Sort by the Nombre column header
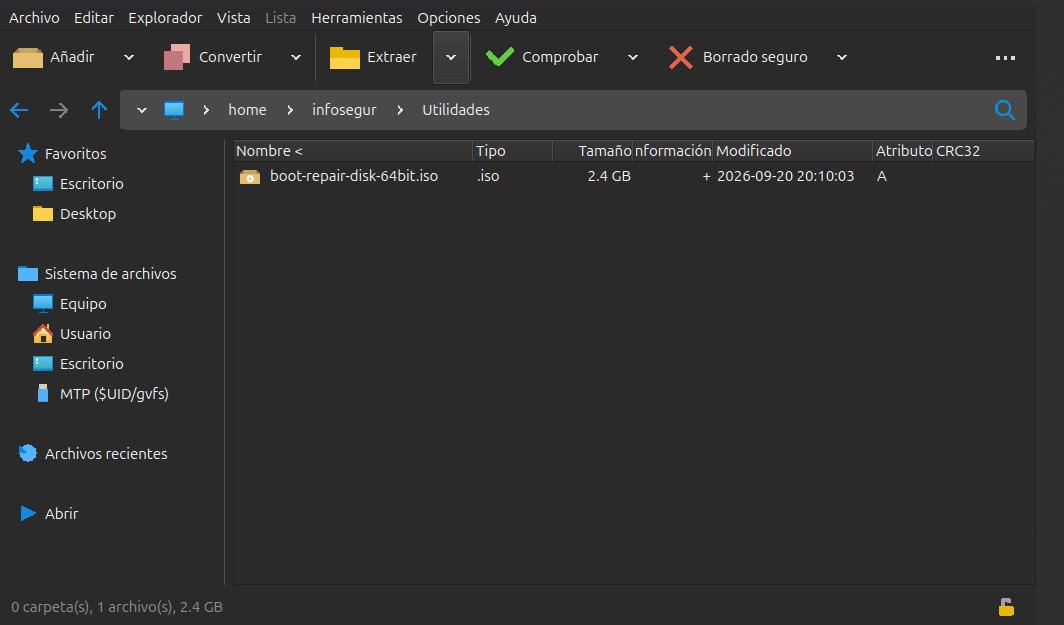This screenshot has height=625, width=1064. pos(353,151)
